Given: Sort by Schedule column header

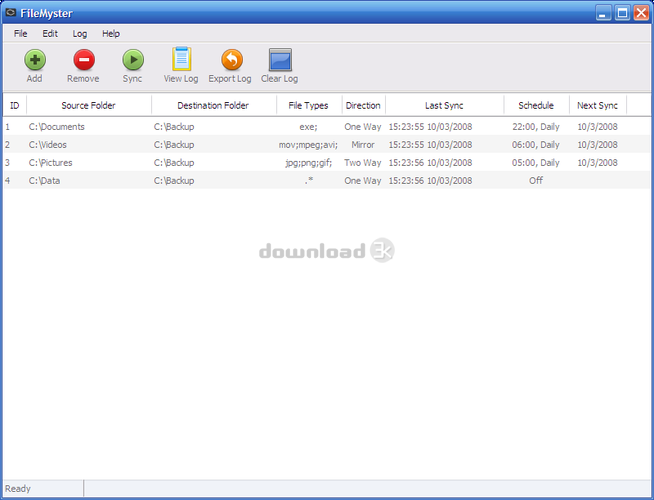Looking at the screenshot, I should 536,106.
